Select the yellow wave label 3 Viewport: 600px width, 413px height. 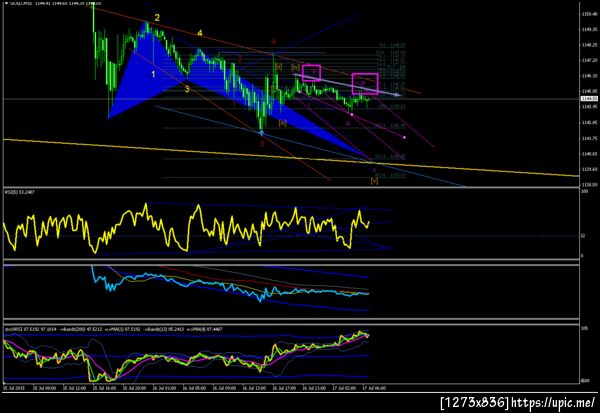(x=187, y=89)
